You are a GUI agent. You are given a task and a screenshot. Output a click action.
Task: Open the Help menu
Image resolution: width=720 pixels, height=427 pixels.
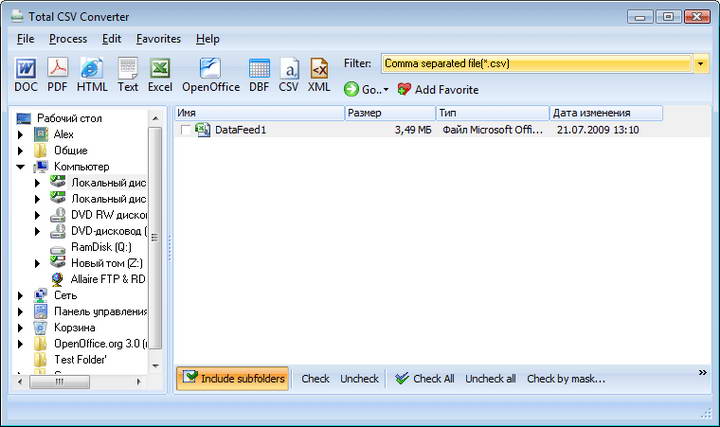(208, 39)
